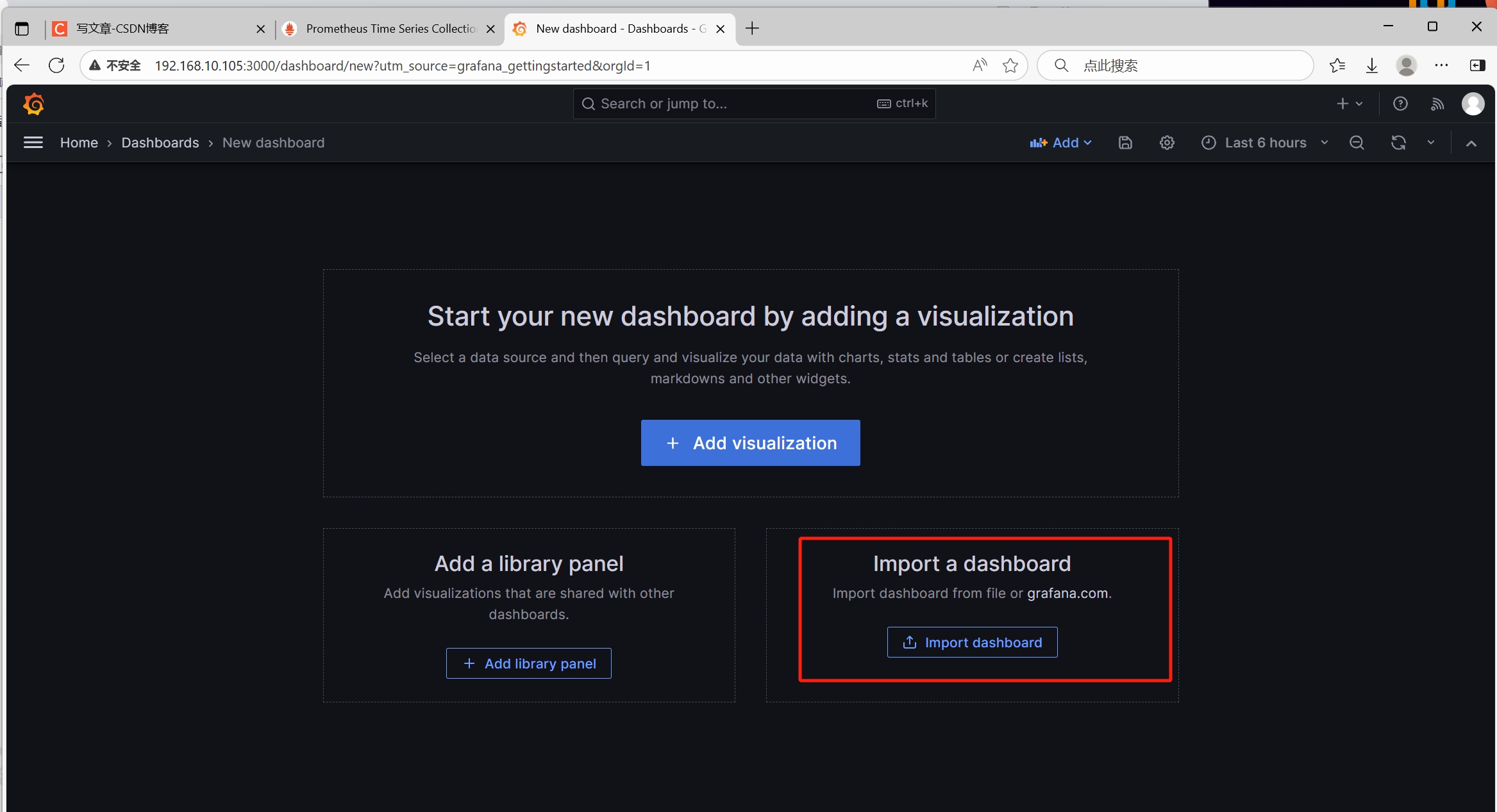Click the Import dashboard button
Image resolution: width=1497 pixels, height=812 pixels.
pos(972,642)
